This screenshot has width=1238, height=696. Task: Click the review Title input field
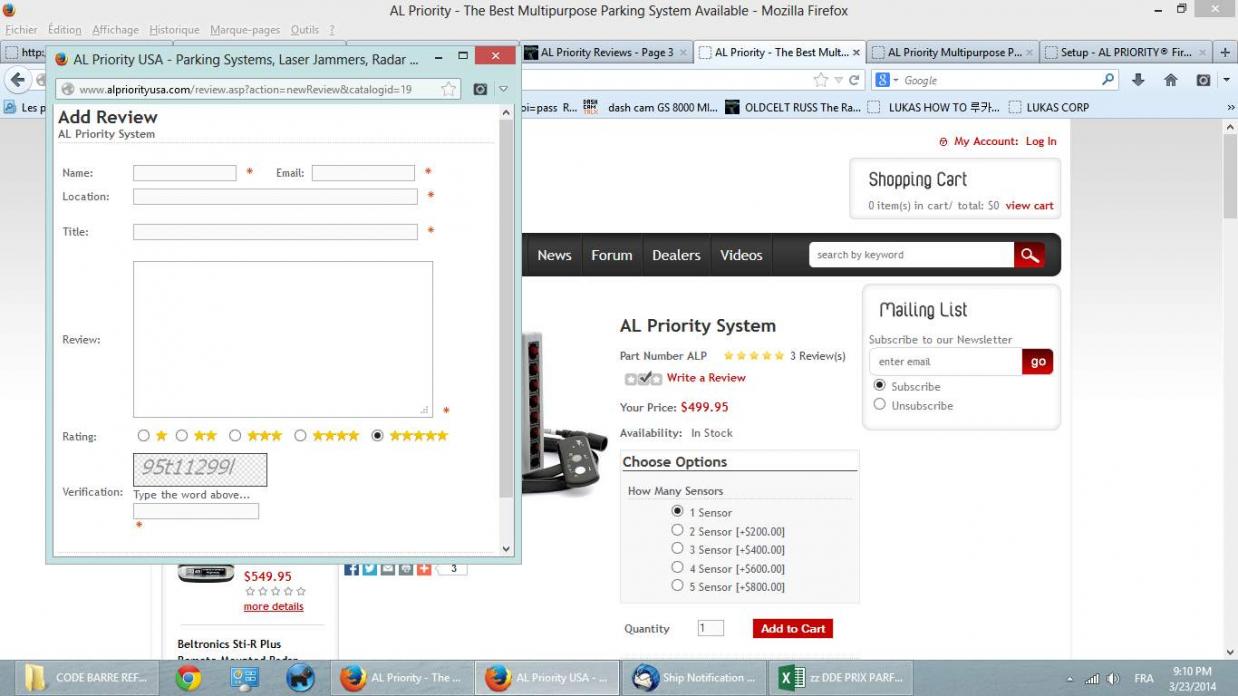click(x=275, y=232)
